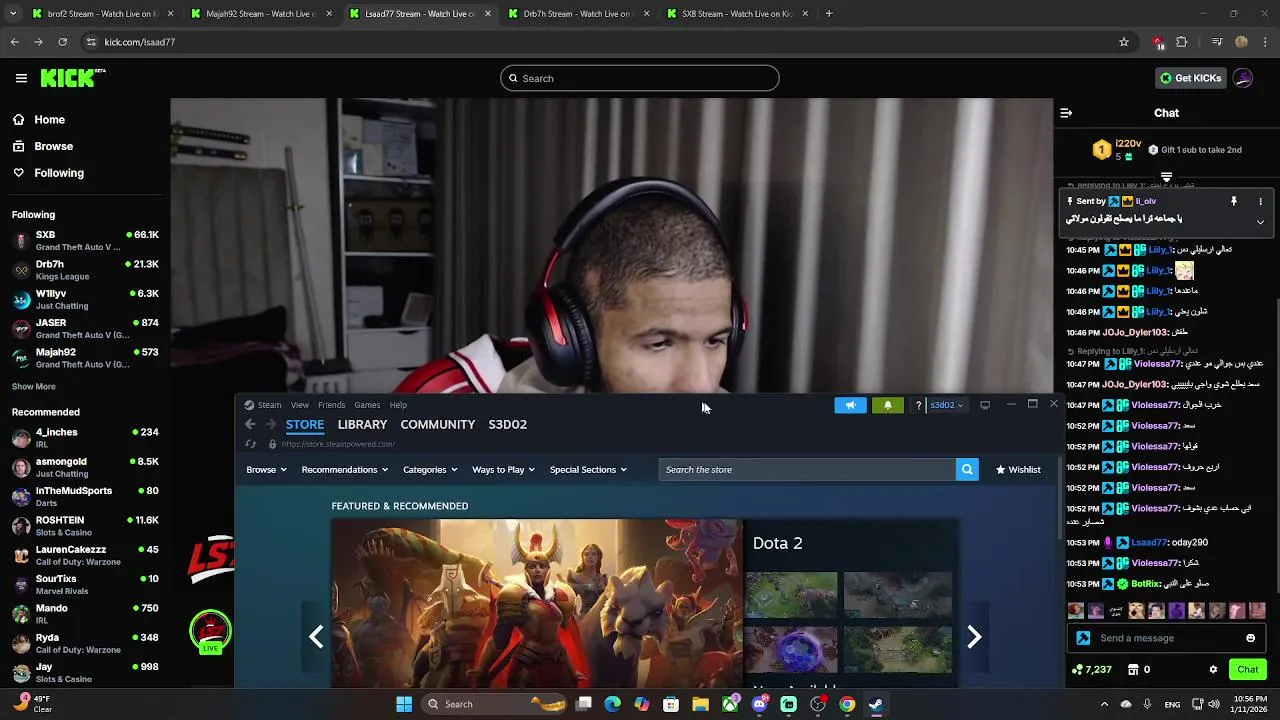
Task: Open chat settings gear icon
Action: coord(1213,669)
